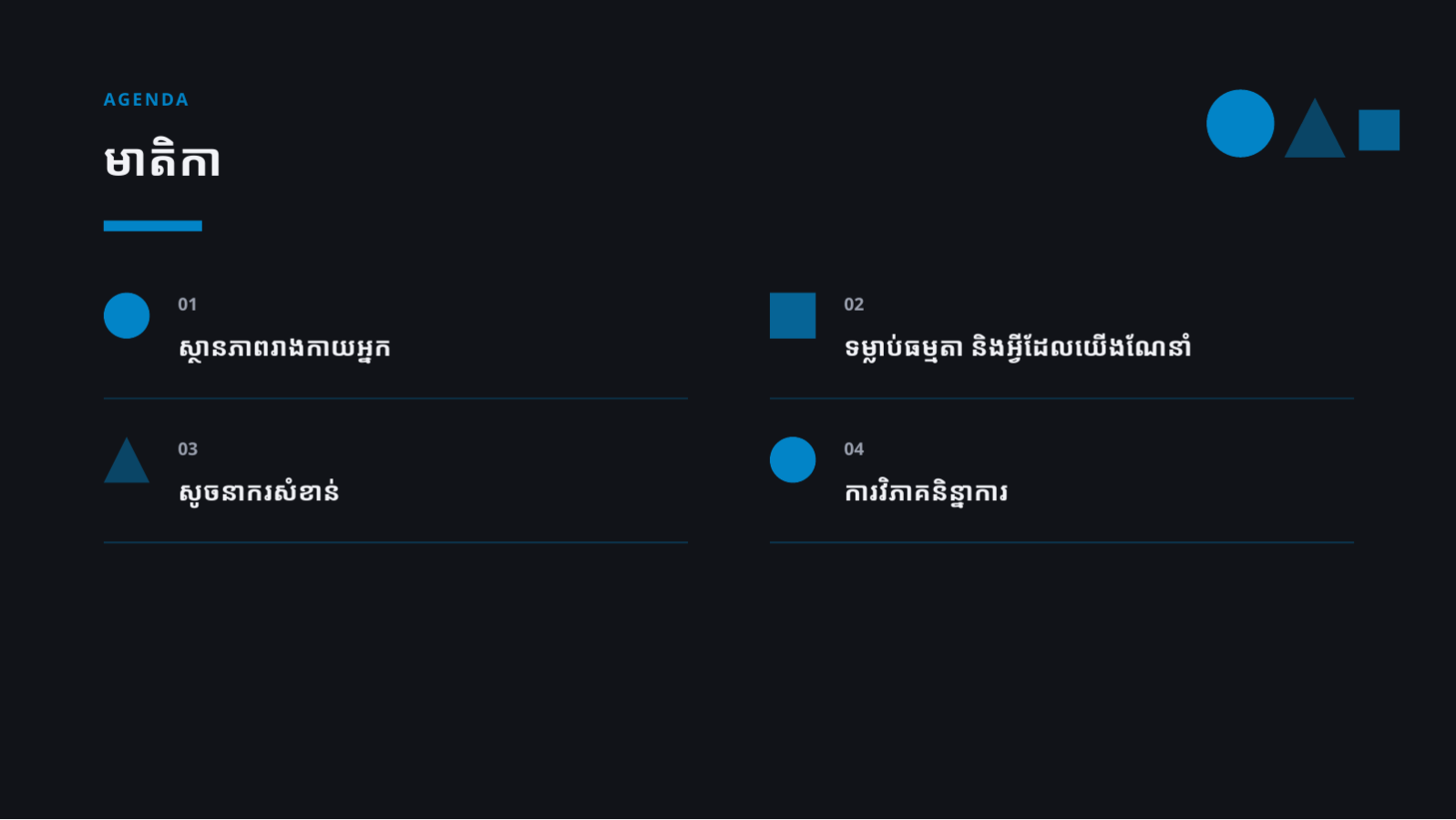1456x820 pixels.
Task: Click the dark triangle beside item 03
Action: pos(127,460)
